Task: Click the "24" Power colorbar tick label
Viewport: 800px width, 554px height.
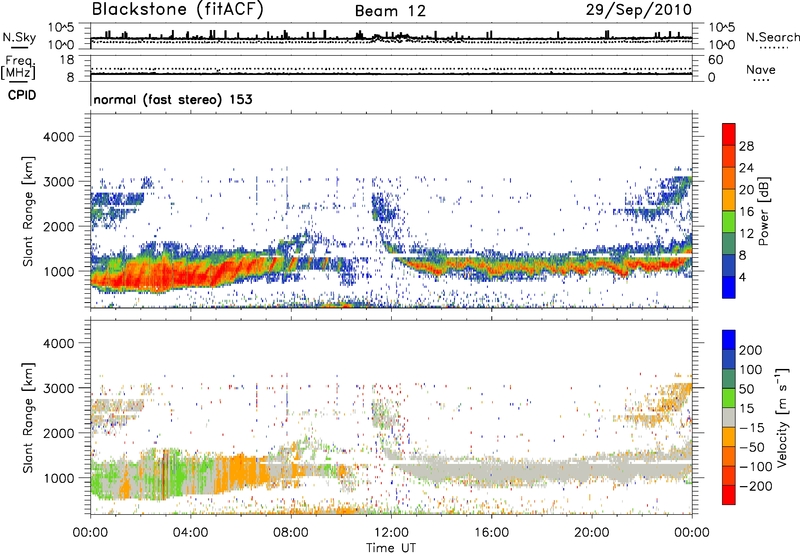Action: coord(746,168)
